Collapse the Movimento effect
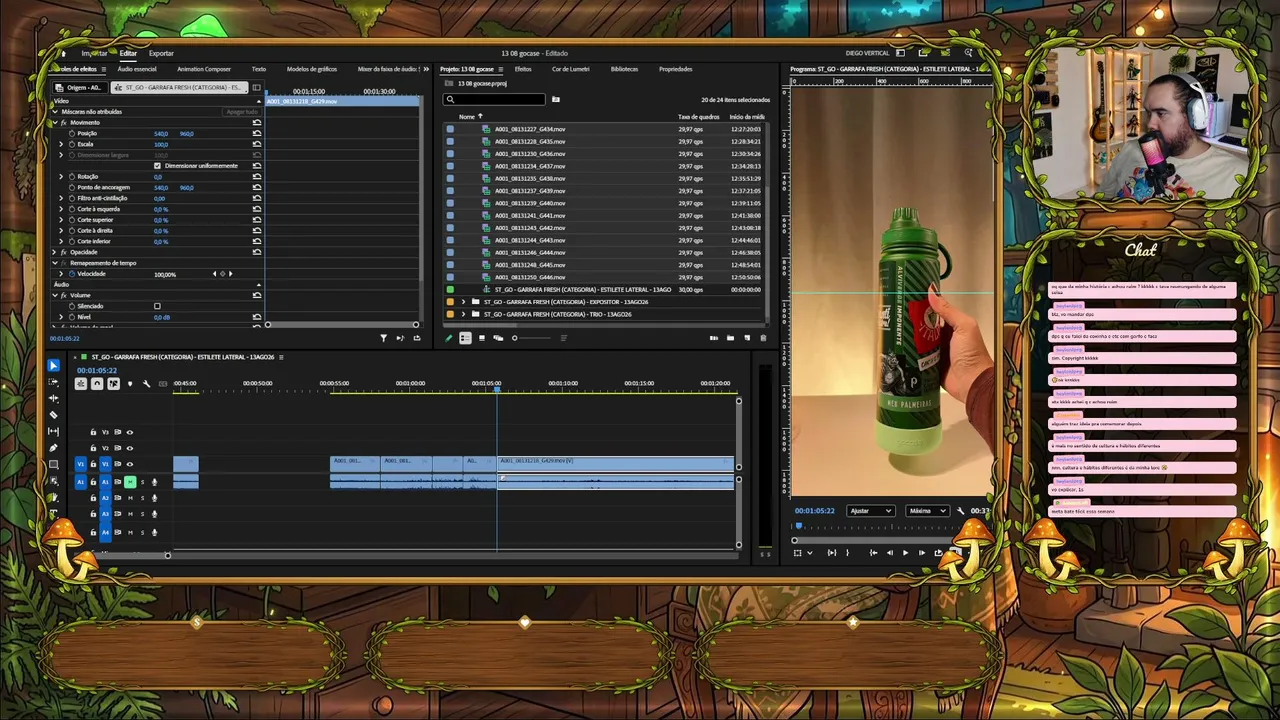This screenshot has height=720, width=1280. (54, 122)
